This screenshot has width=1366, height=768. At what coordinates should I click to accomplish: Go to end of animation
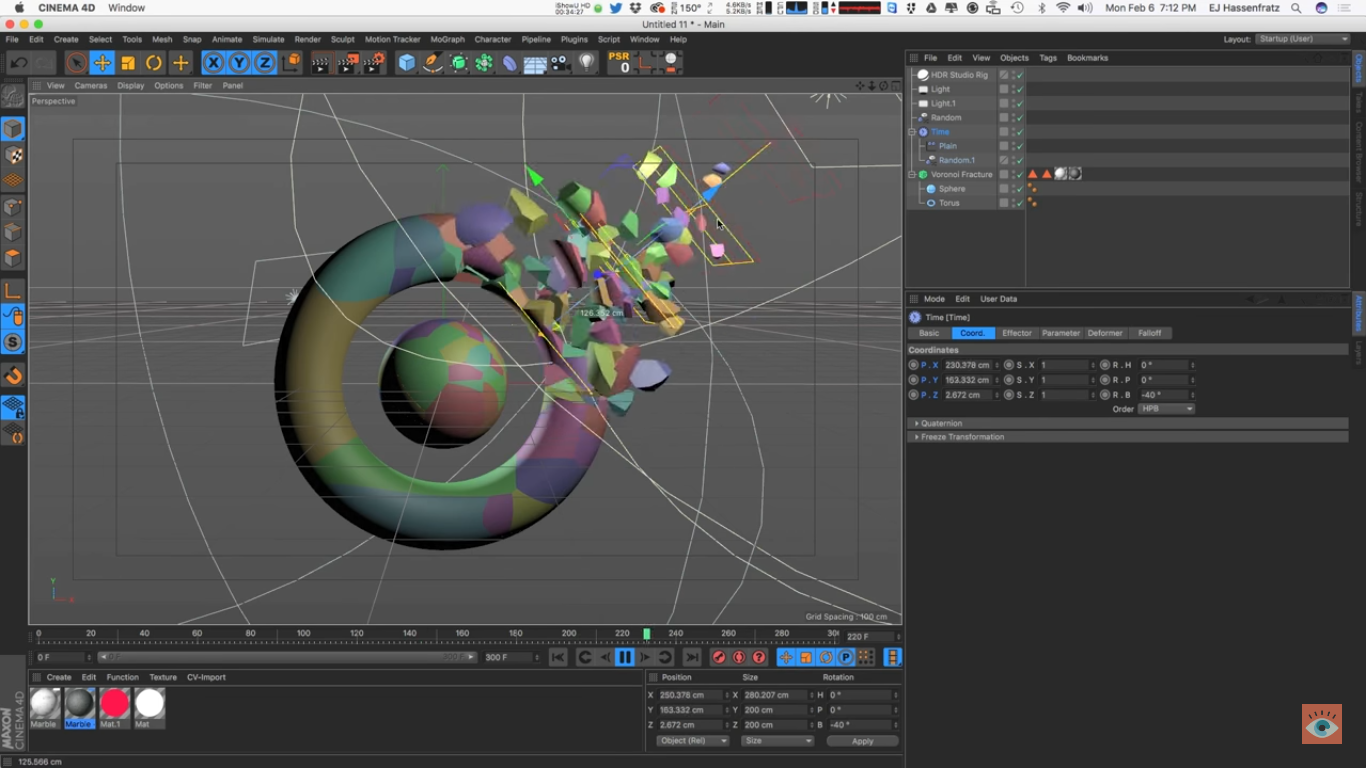click(691, 657)
